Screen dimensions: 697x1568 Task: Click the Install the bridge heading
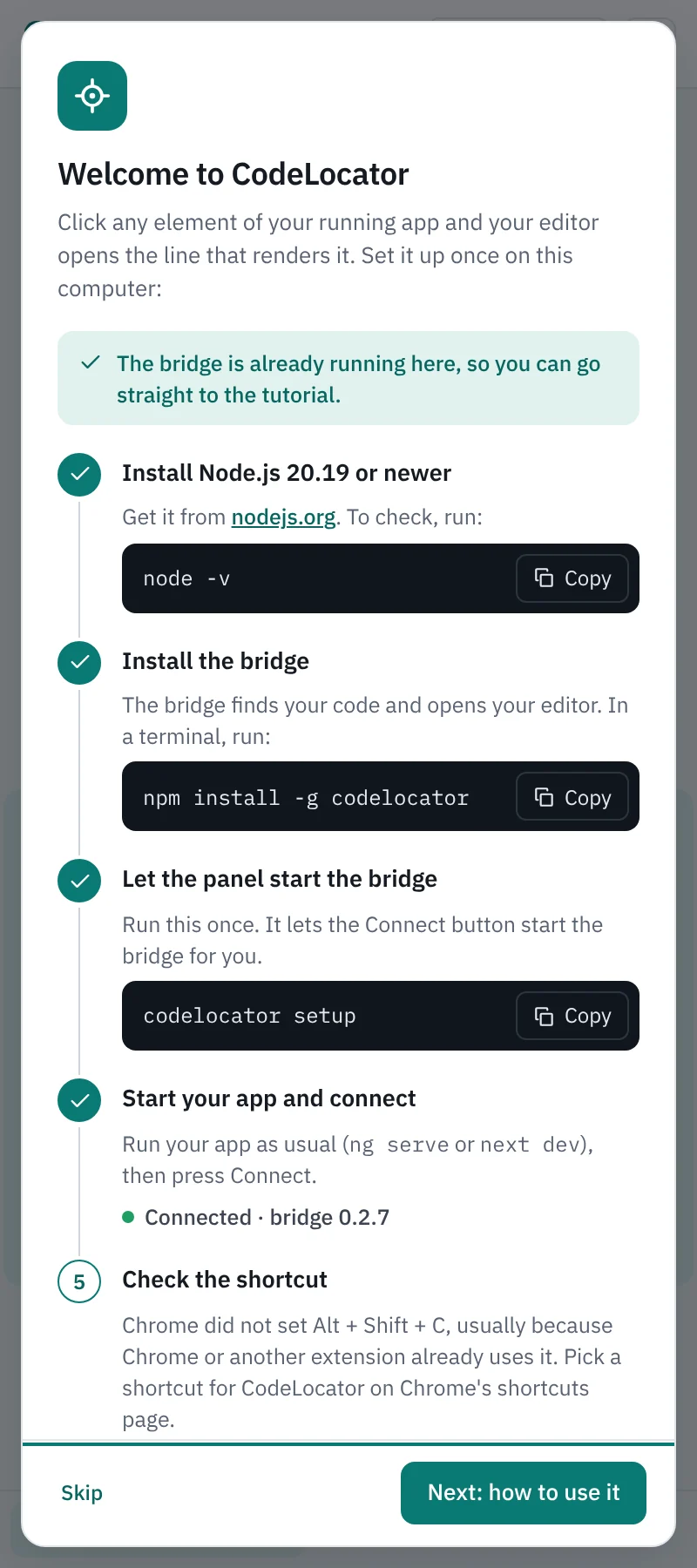click(215, 661)
